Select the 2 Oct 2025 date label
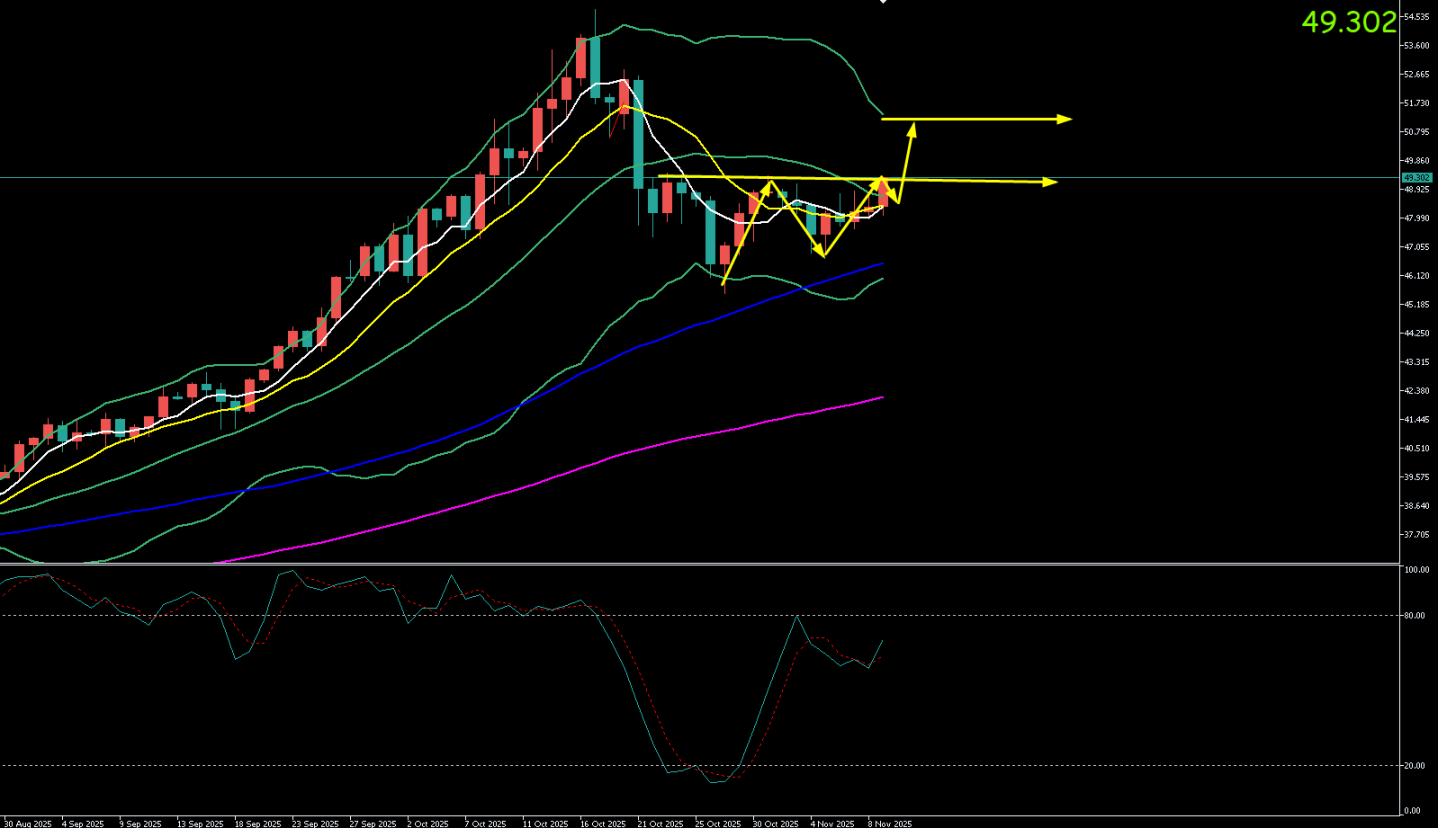This screenshot has width=1438, height=828. point(430,823)
